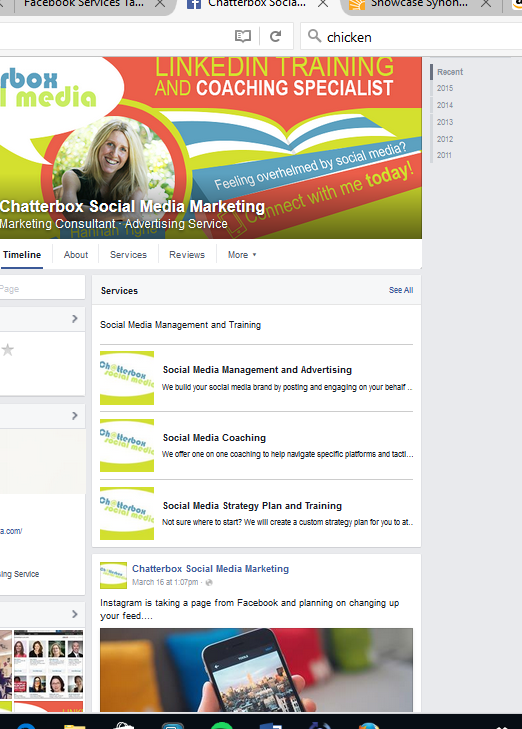Viewport: 522px width, 729px height.
Task: Click See All in Services panel
Action: (x=401, y=290)
